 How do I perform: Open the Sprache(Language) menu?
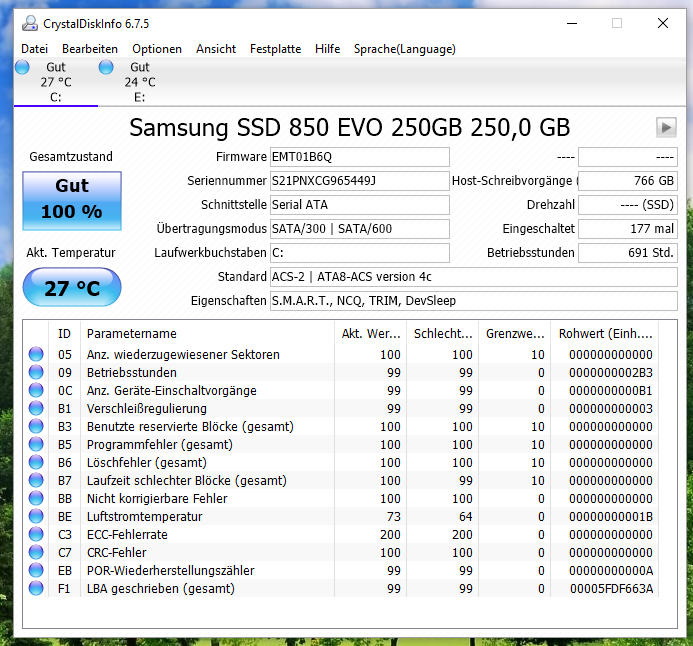[x=405, y=49]
